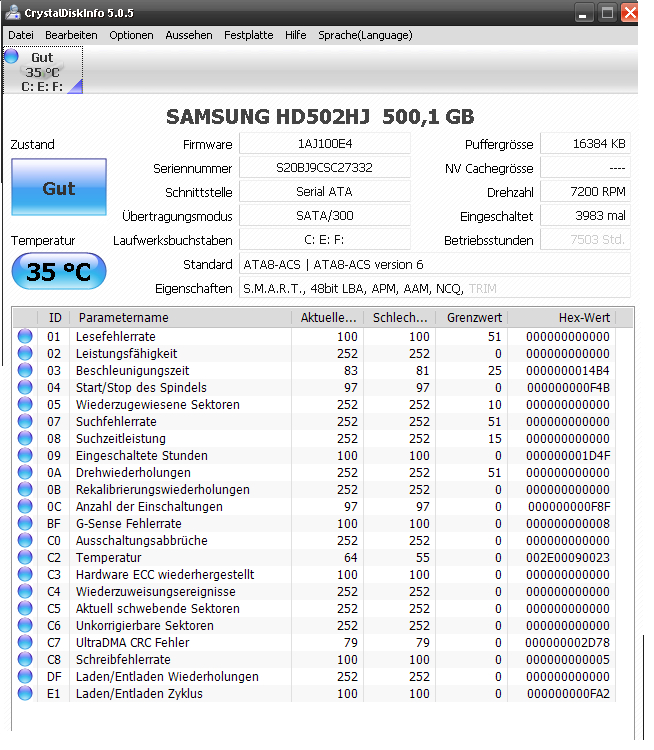Open the Festplatte menu

point(249,35)
